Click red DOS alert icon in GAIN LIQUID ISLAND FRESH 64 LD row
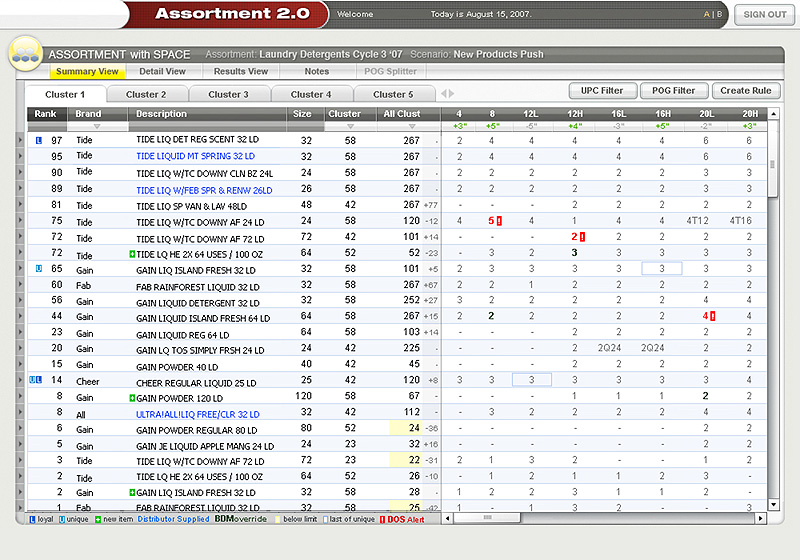Viewport: 800px width, 560px height. [x=713, y=316]
